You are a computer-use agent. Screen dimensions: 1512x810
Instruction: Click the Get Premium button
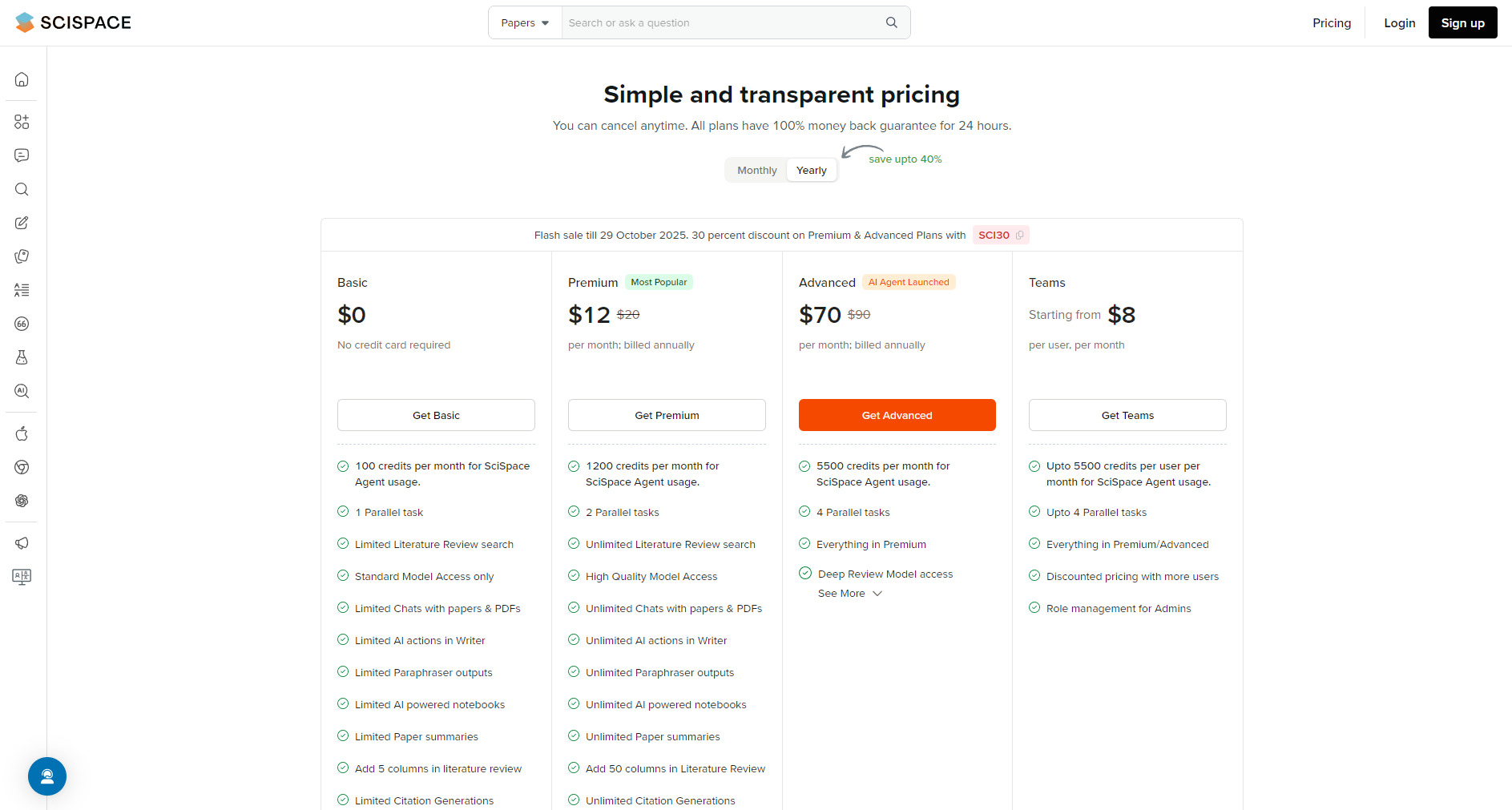[x=667, y=415]
